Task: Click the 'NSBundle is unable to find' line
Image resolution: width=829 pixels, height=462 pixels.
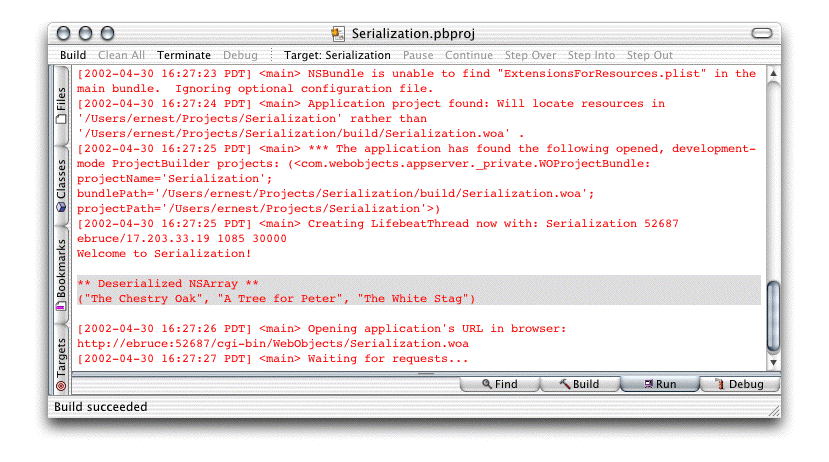Action: tap(417, 73)
